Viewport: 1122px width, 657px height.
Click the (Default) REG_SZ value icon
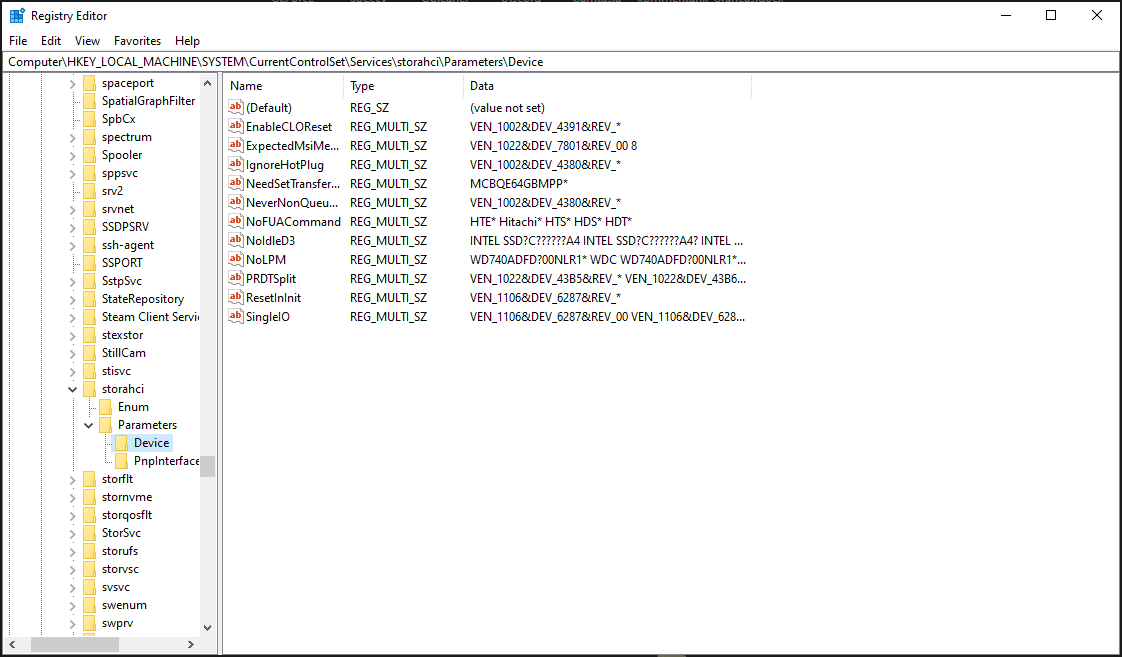[x=236, y=107]
